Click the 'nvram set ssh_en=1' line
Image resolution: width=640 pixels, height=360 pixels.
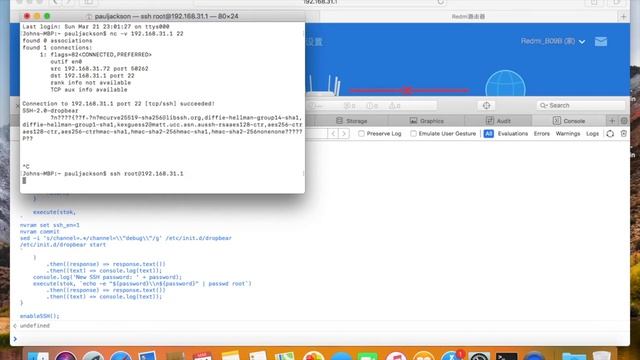50,225
